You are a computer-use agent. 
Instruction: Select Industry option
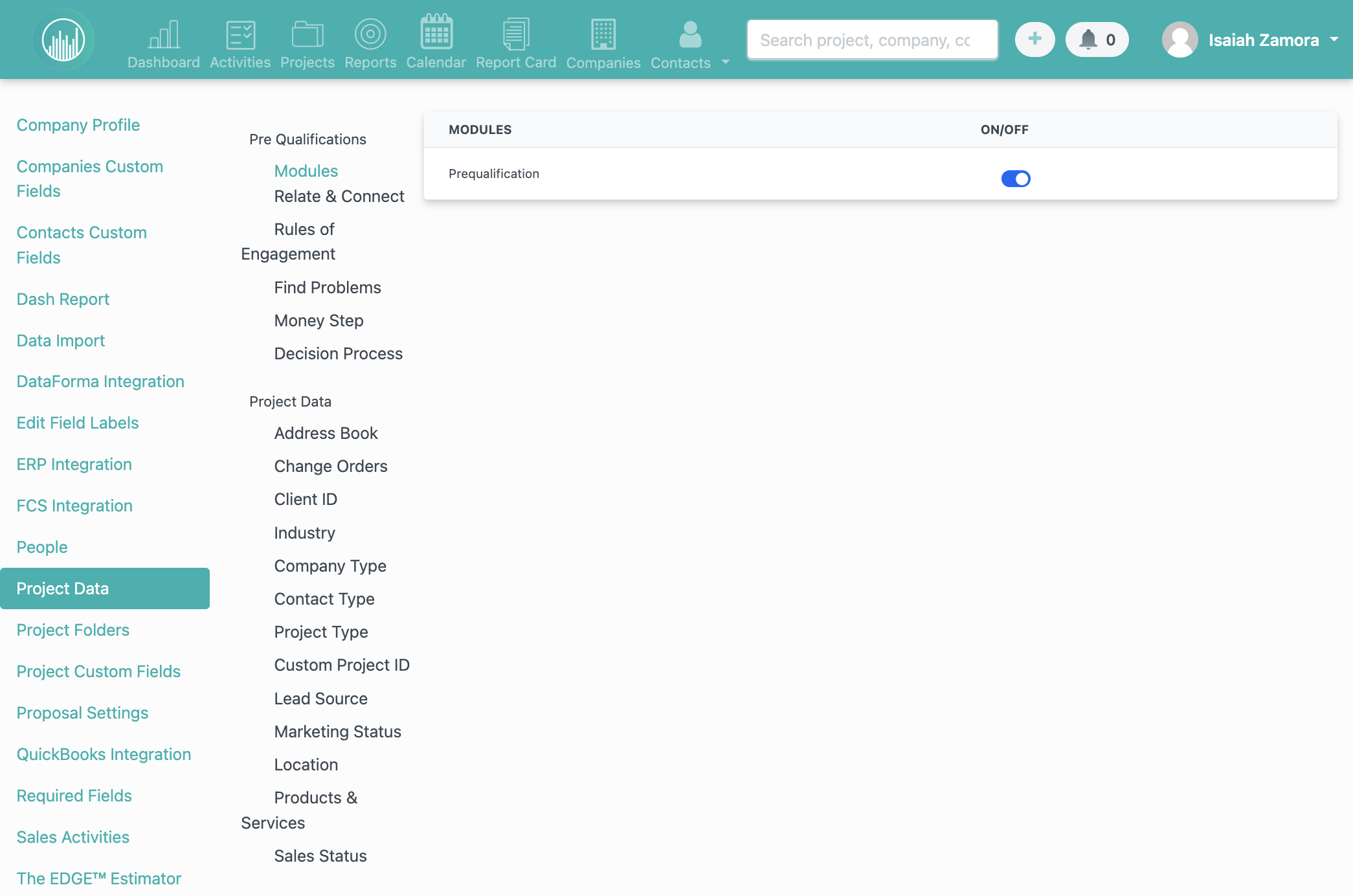point(305,533)
